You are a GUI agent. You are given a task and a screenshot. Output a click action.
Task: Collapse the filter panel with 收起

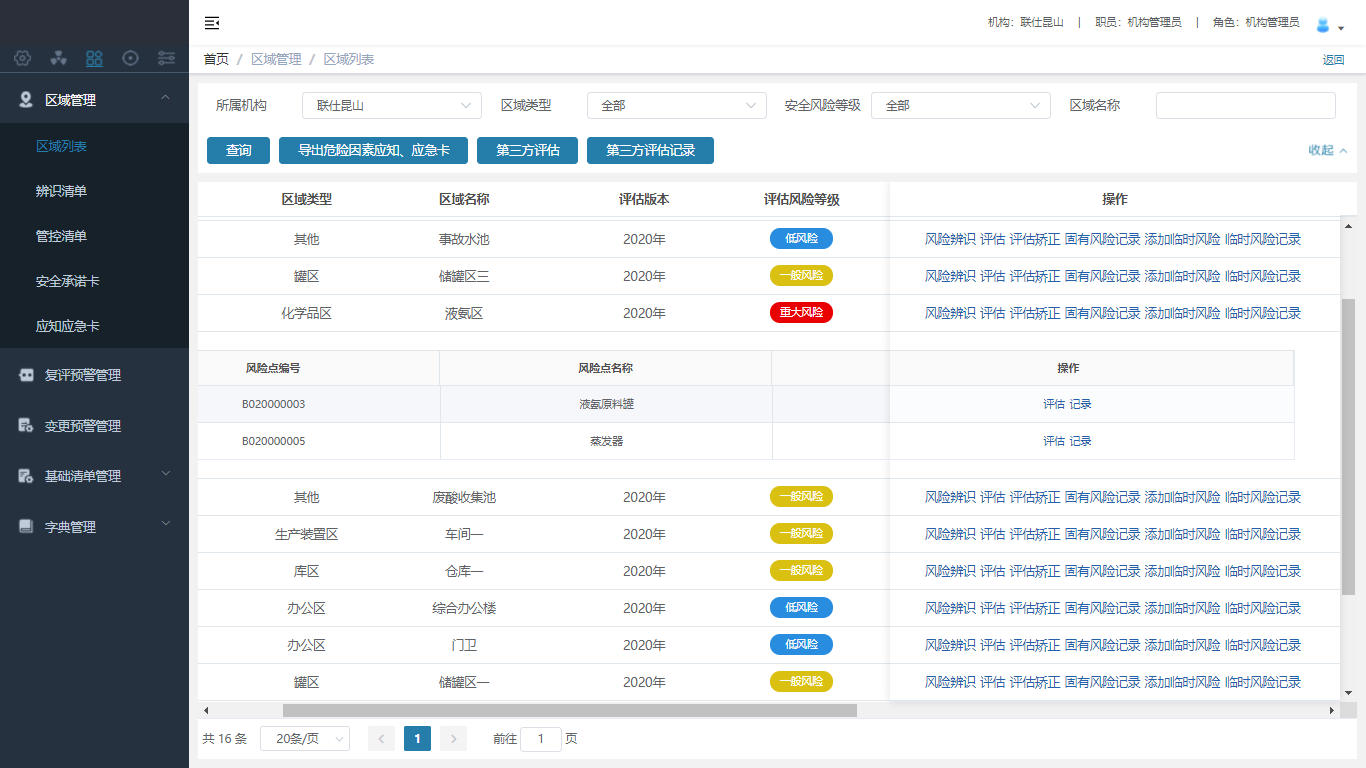(x=1327, y=150)
